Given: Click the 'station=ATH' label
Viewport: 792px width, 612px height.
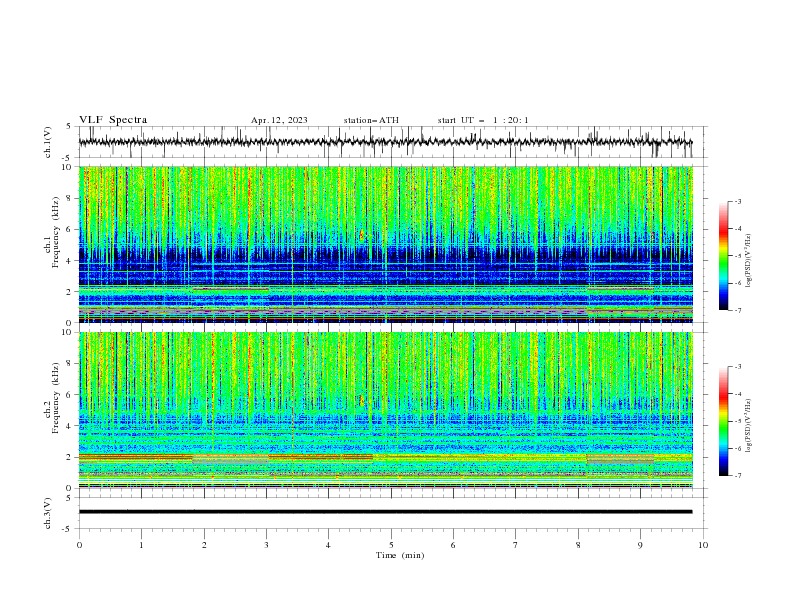Looking at the screenshot, I should [371, 120].
